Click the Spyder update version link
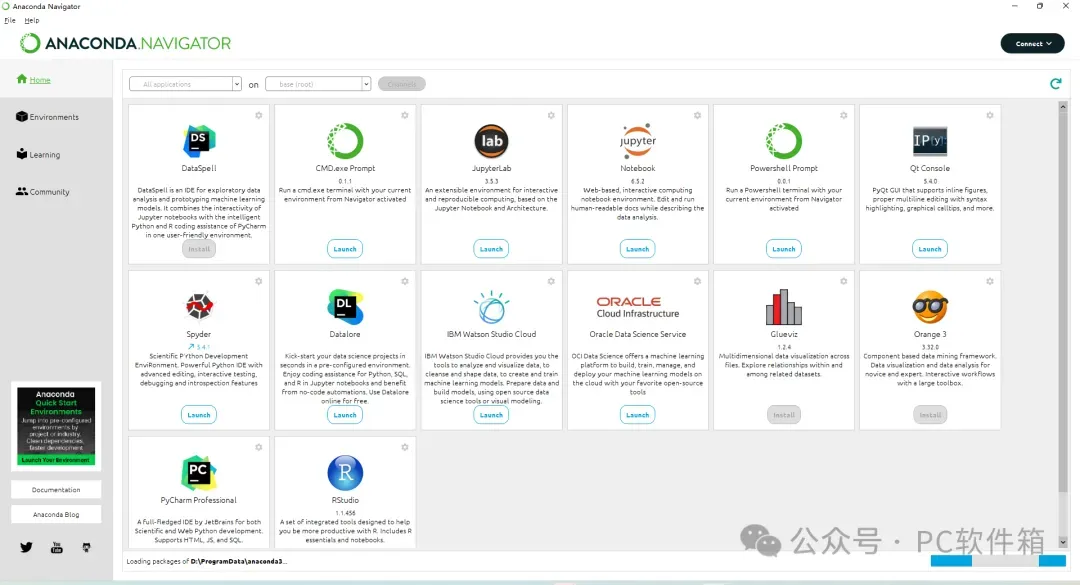The width and height of the screenshot is (1080, 585). tap(199, 347)
